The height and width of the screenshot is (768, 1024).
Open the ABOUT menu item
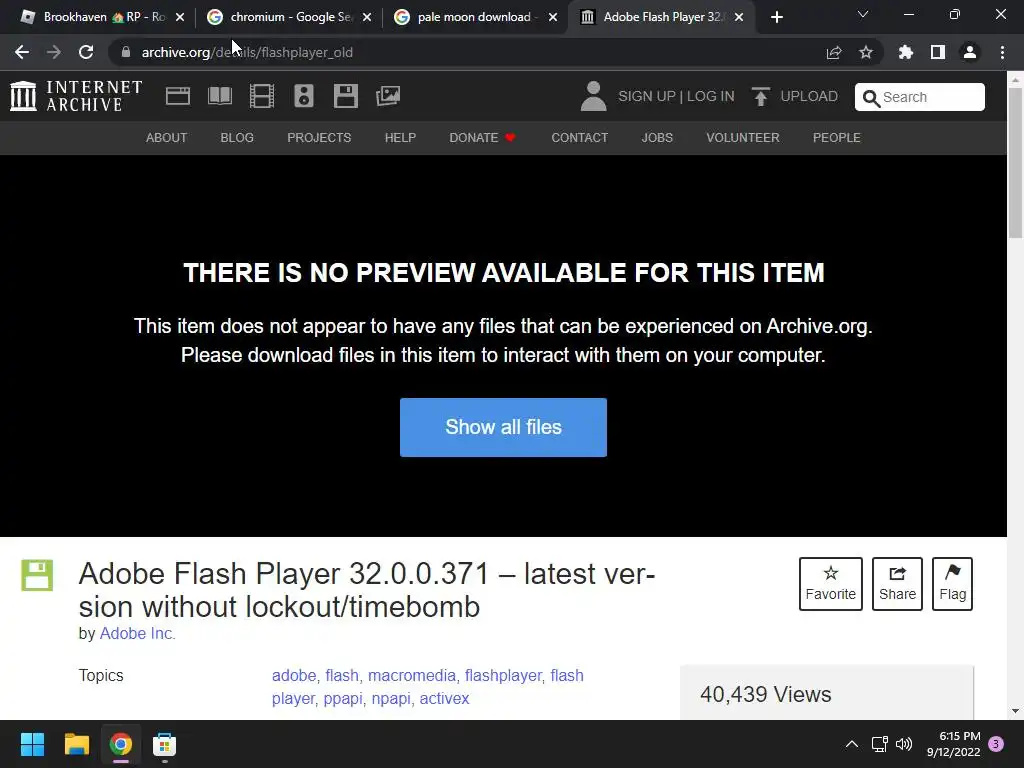click(x=167, y=138)
